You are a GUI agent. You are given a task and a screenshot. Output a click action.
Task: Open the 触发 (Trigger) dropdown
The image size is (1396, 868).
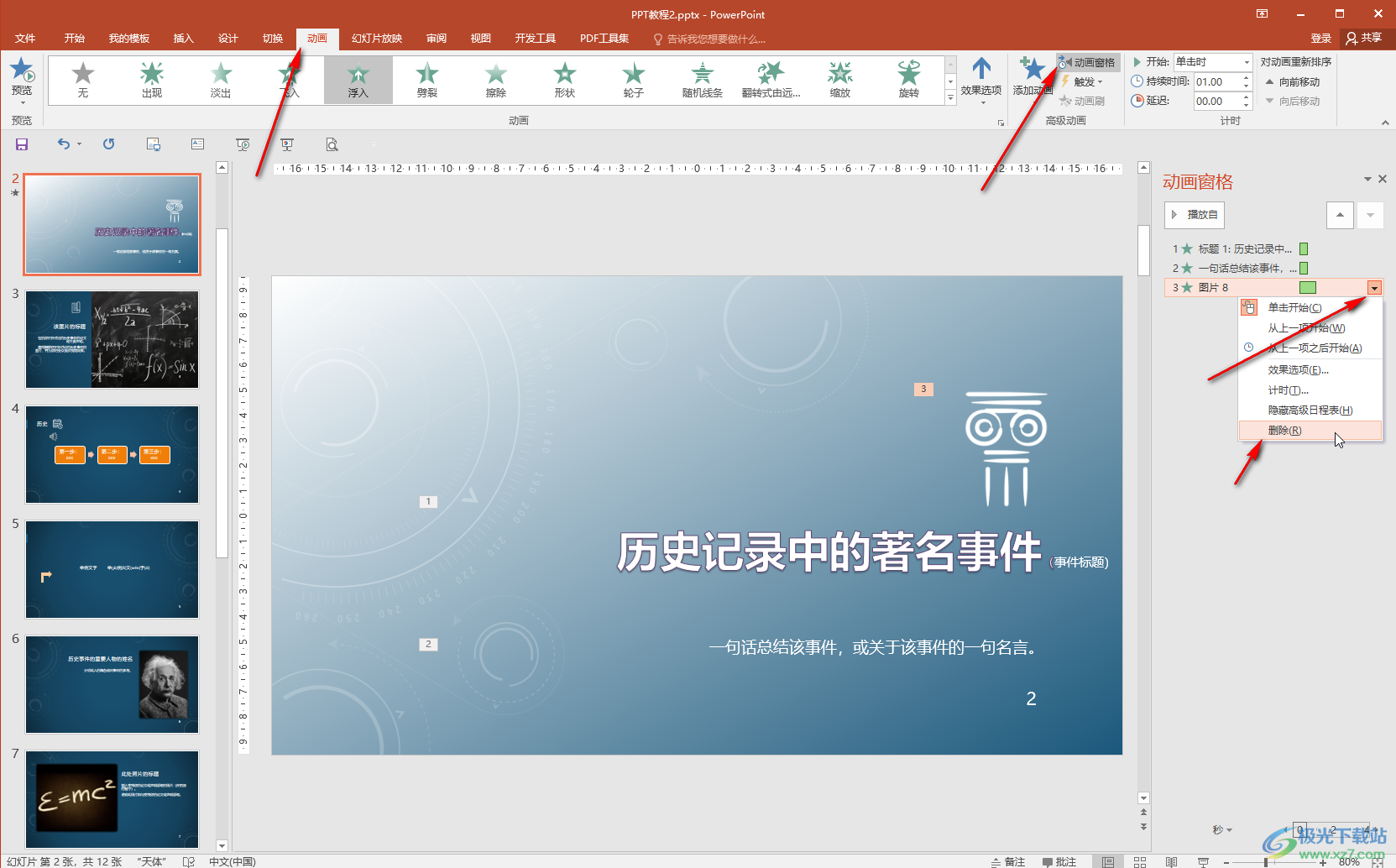point(1083,81)
